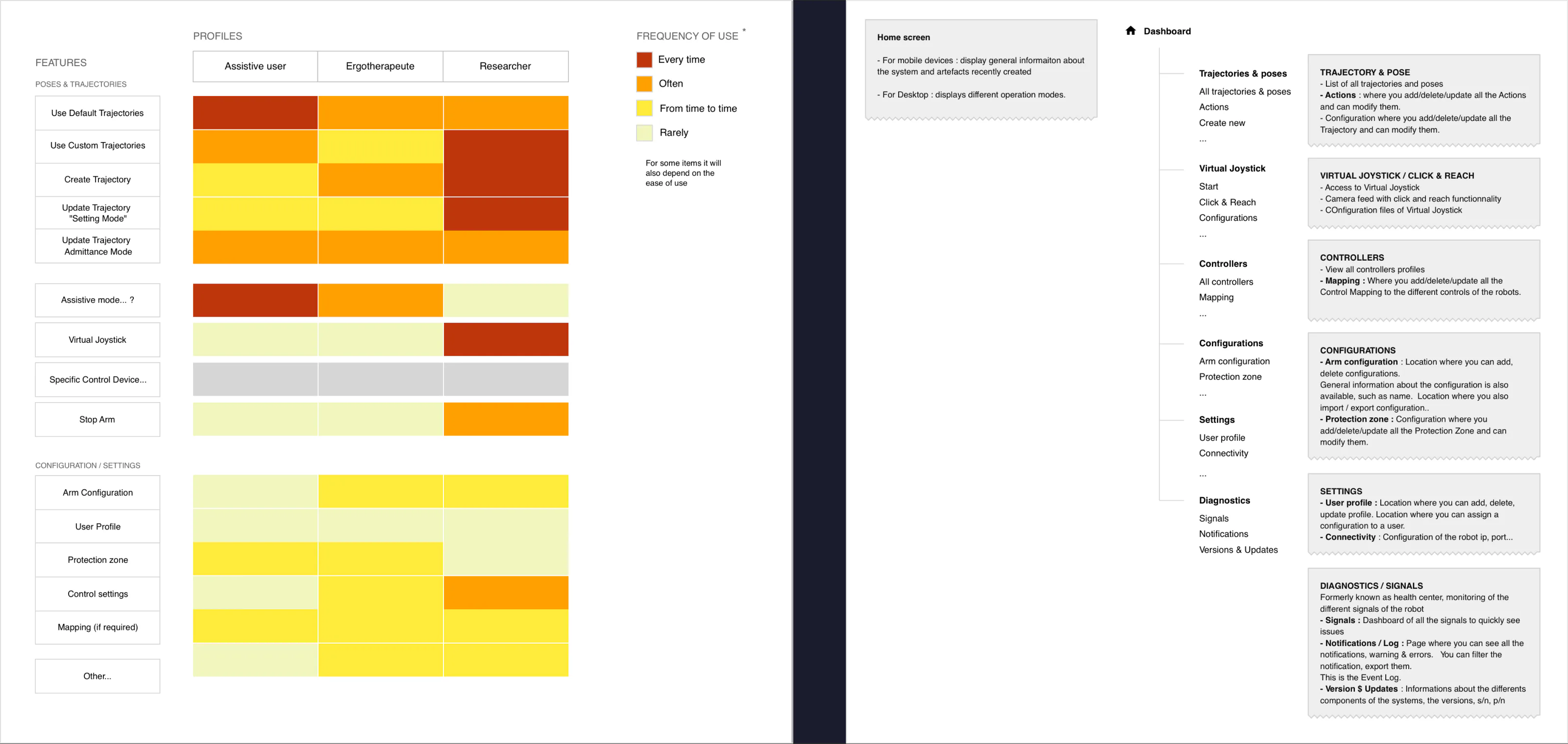Image resolution: width=1568 pixels, height=744 pixels.
Task: Open the Signals menu item
Action: (x=1213, y=519)
